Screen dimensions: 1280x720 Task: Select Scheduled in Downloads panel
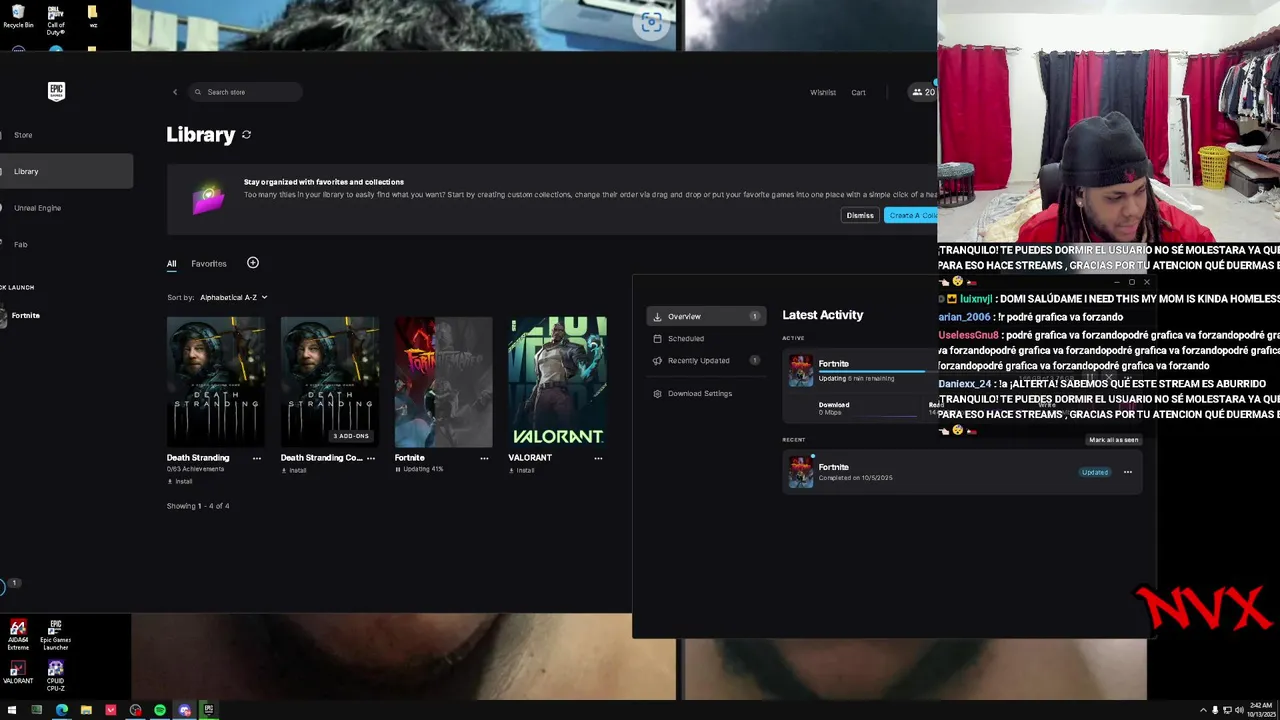point(706,338)
